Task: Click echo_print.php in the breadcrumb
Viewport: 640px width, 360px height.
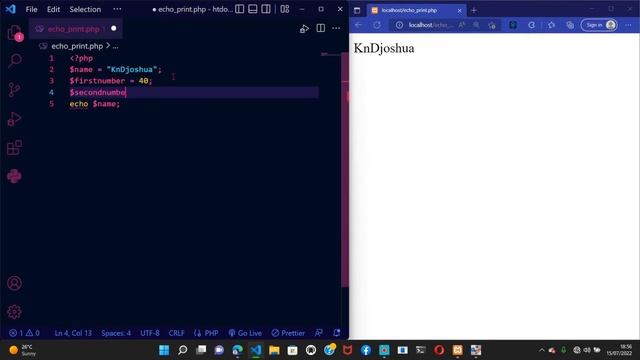Action: [x=77, y=46]
